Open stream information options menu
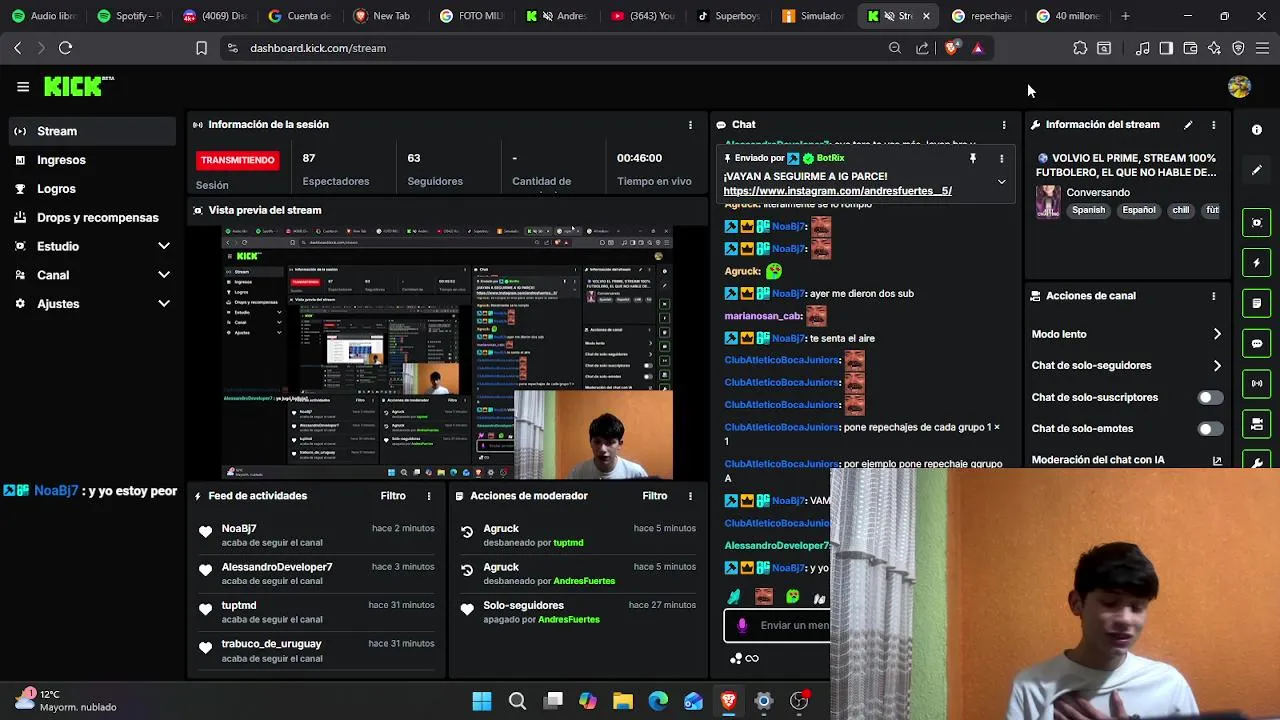Viewport: 1280px width, 720px height. click(x=1214, y=125)
